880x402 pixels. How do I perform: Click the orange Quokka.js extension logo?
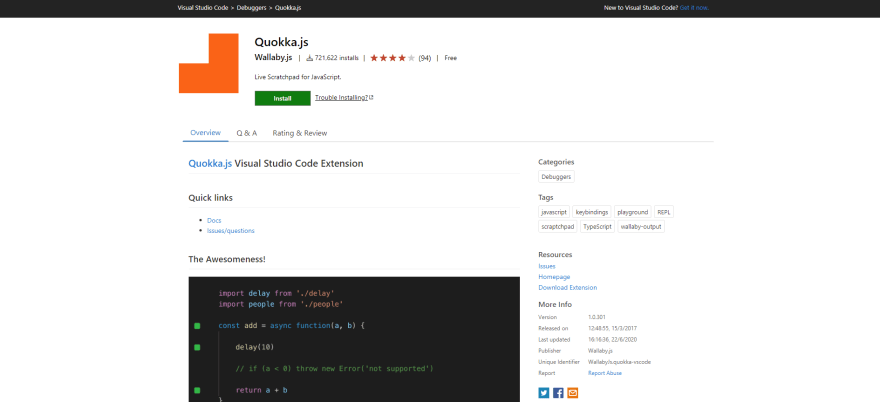click(209, 63)
